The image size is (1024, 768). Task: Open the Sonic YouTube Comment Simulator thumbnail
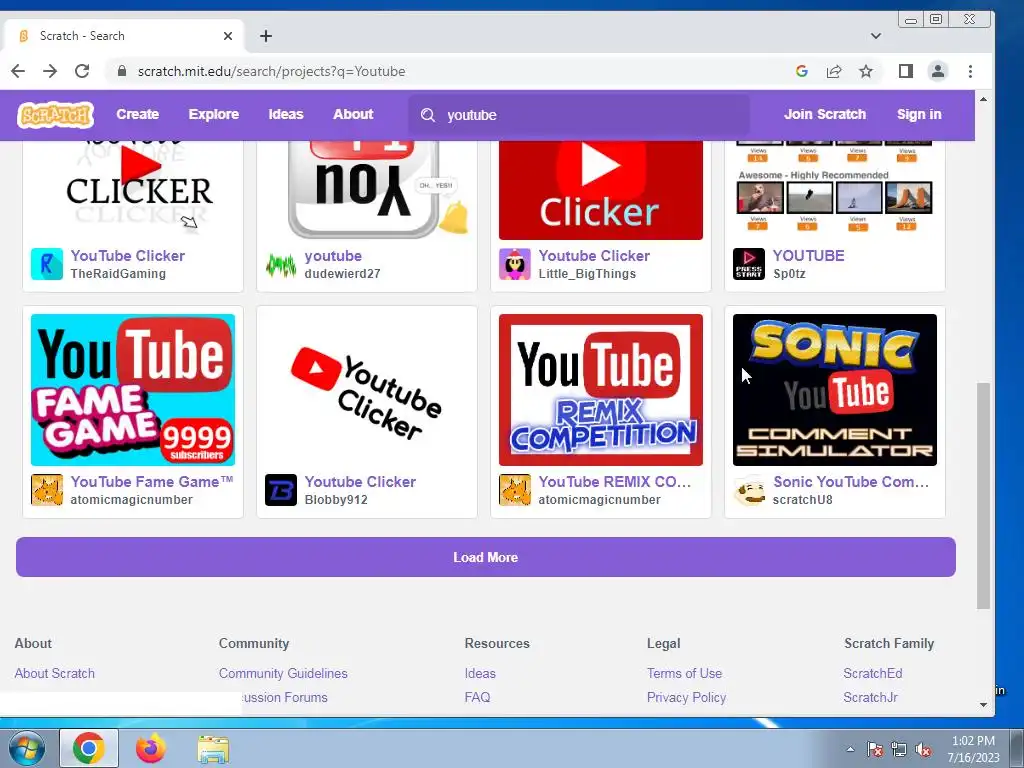point(835,390)
